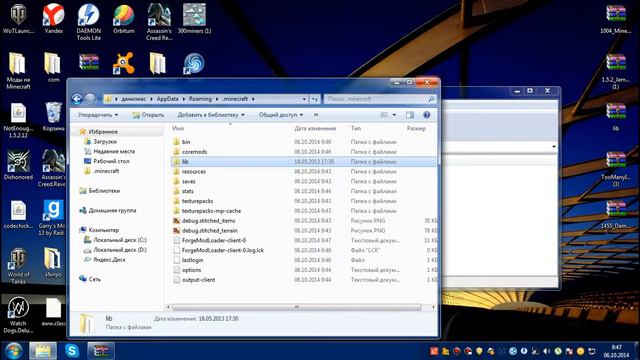Open the Упорядочить dropdown menu
Viewport: 640px width, 360px height.
pos(98,115)
